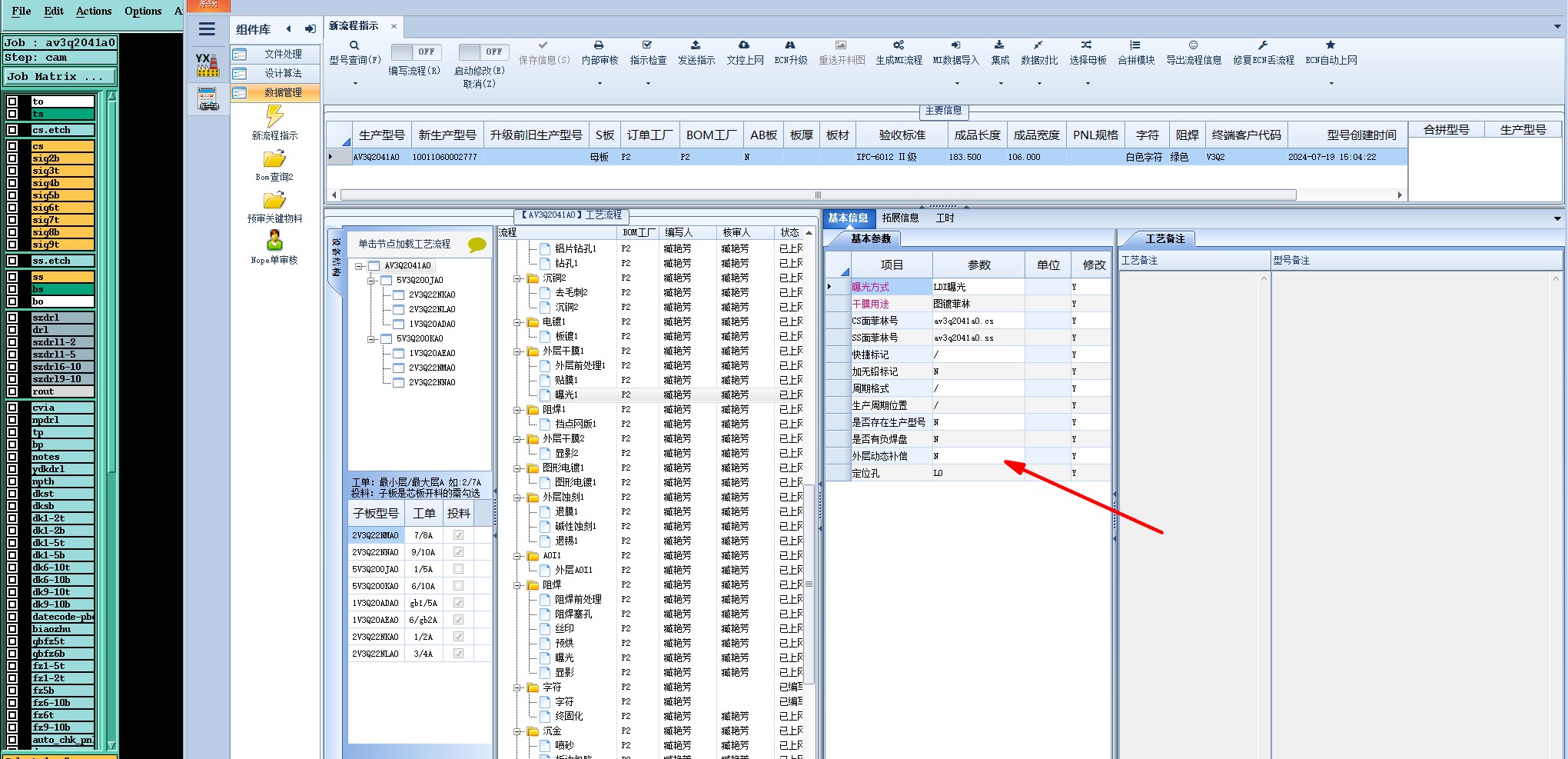The image size is (1568, 759).
Task: Collapse the 外层干膜1 folder node
Action: 518,351
